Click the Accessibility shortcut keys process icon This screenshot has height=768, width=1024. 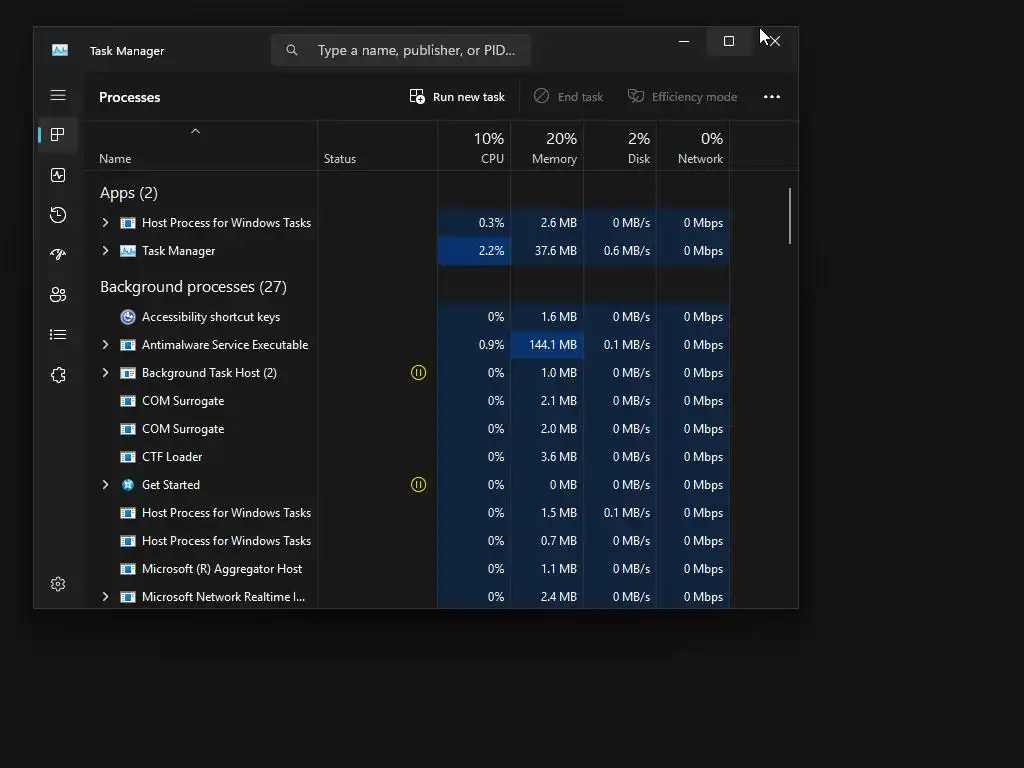(x=128, y=317)
